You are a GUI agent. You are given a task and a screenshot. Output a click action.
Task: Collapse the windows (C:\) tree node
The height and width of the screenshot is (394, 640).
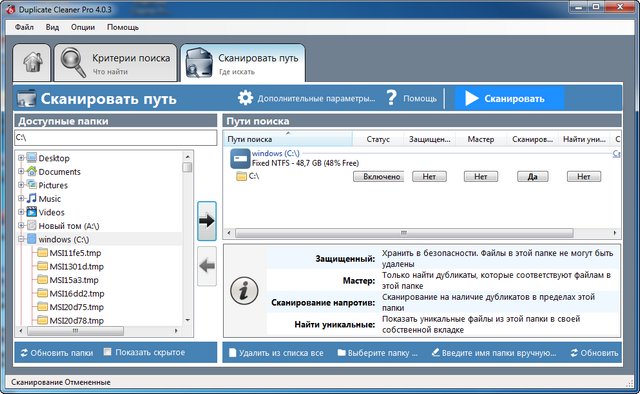(21, 239)
